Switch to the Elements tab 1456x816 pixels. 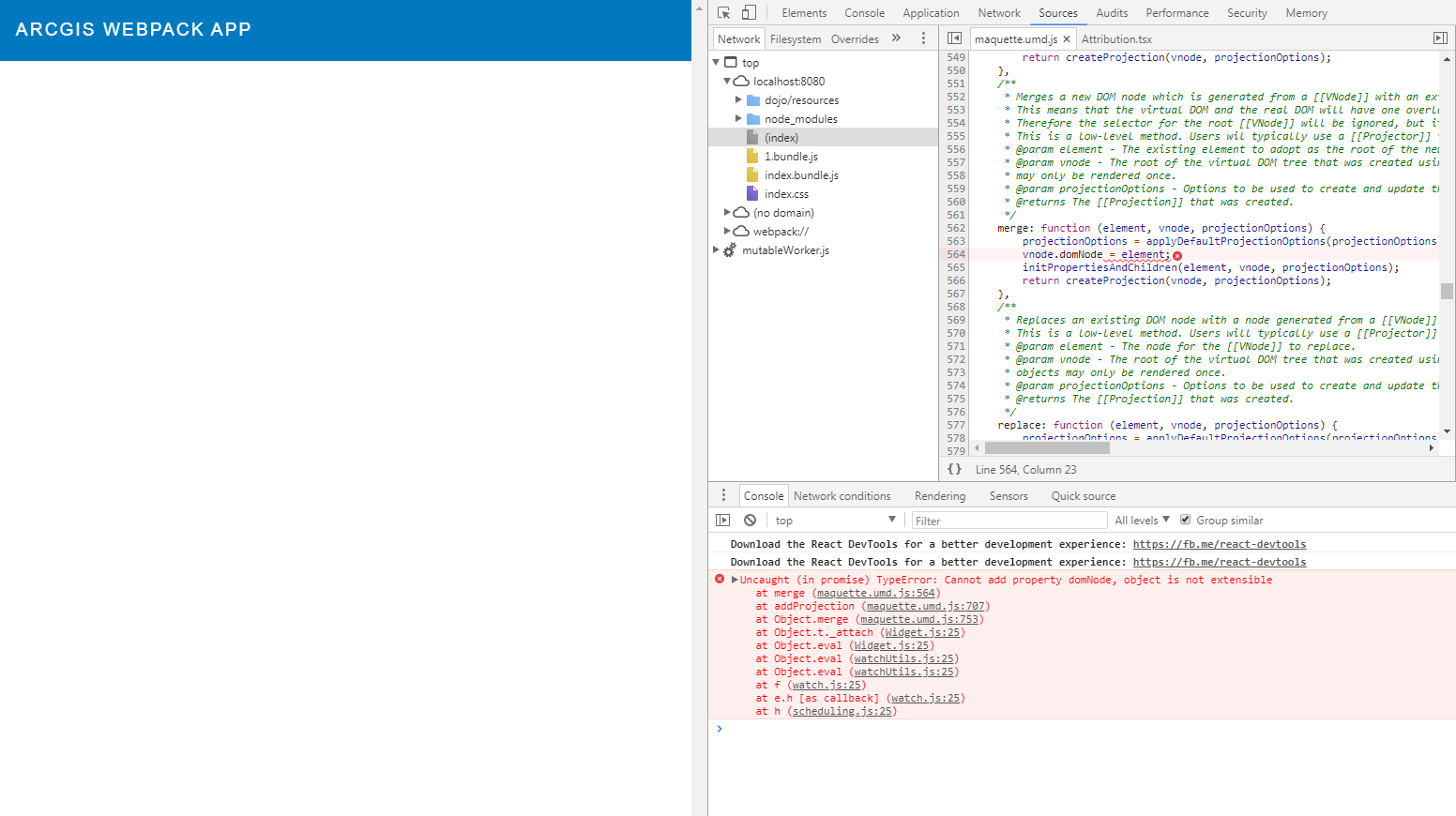coord(804,13)
